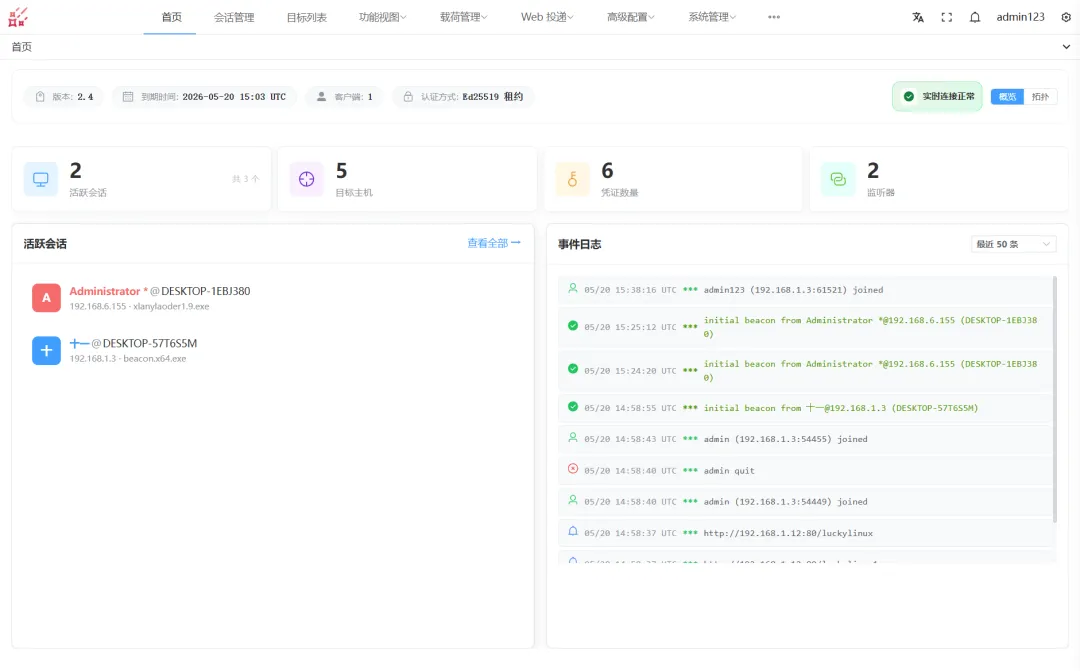The height and width of the screenshot is (671, 1080).
Task: Click the admin quit log text
Action: 729,471
